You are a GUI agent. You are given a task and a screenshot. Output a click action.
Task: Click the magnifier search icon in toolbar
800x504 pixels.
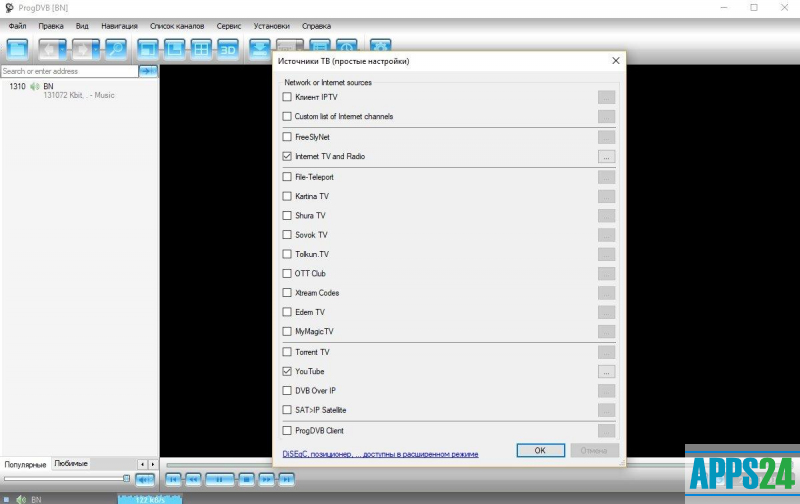(x=116, y=48)
